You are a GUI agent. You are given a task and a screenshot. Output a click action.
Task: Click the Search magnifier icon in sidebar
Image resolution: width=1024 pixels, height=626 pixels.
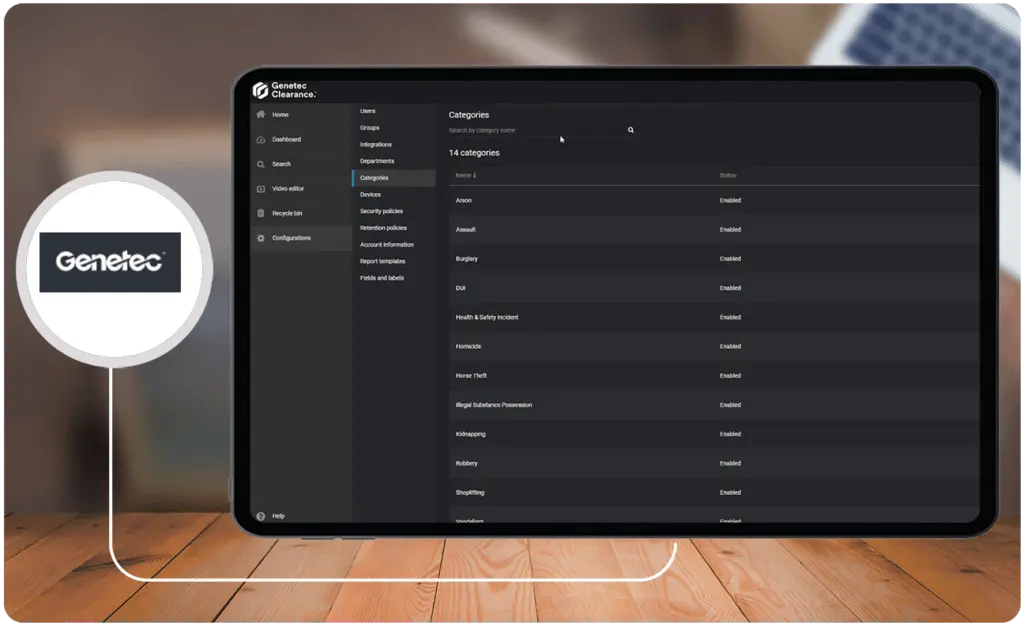point(261,164)
